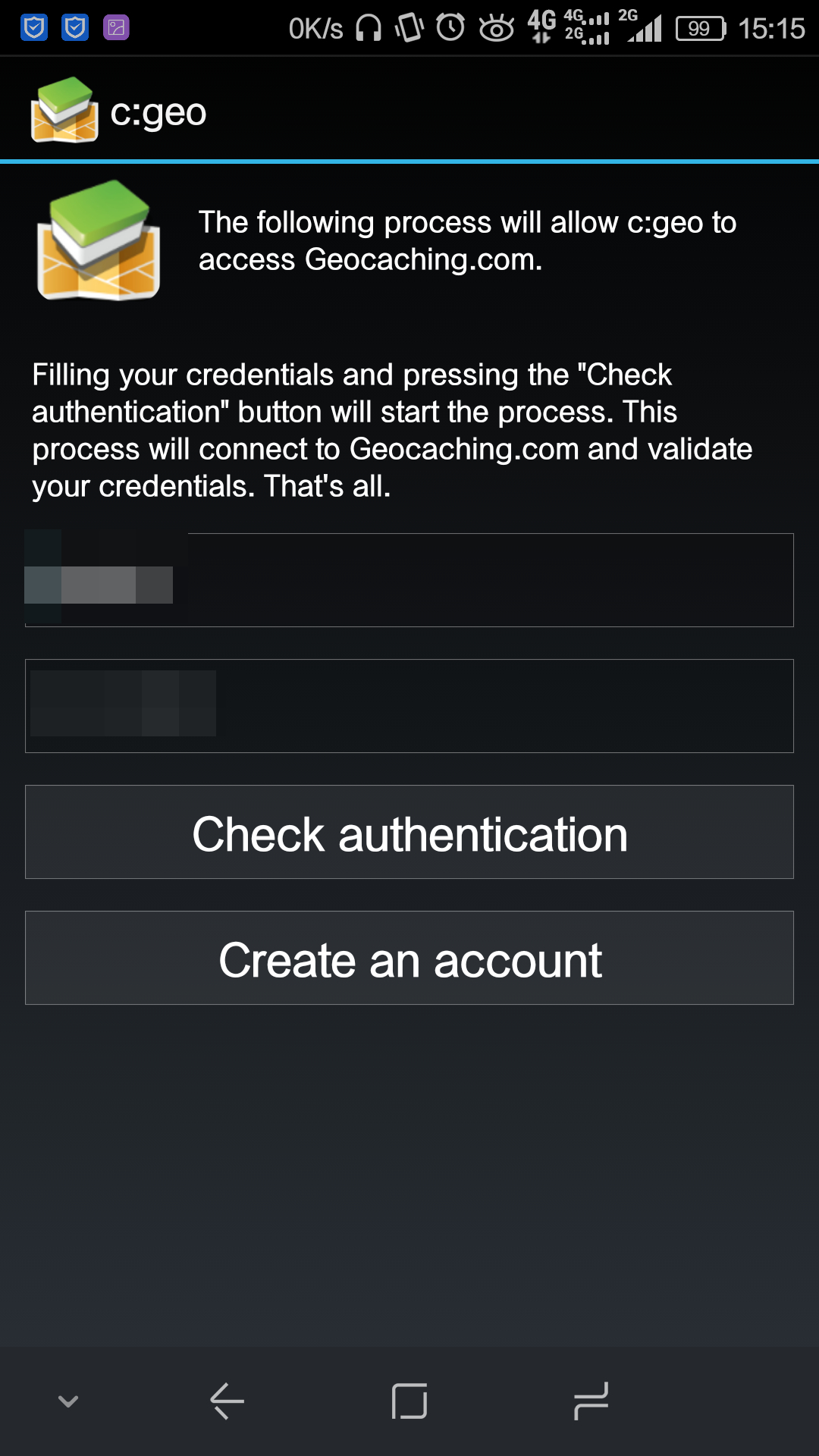Viewport: 819px width, 1456px height.
Task: Tap the Home navigation button
Action: click(409, 1401)
